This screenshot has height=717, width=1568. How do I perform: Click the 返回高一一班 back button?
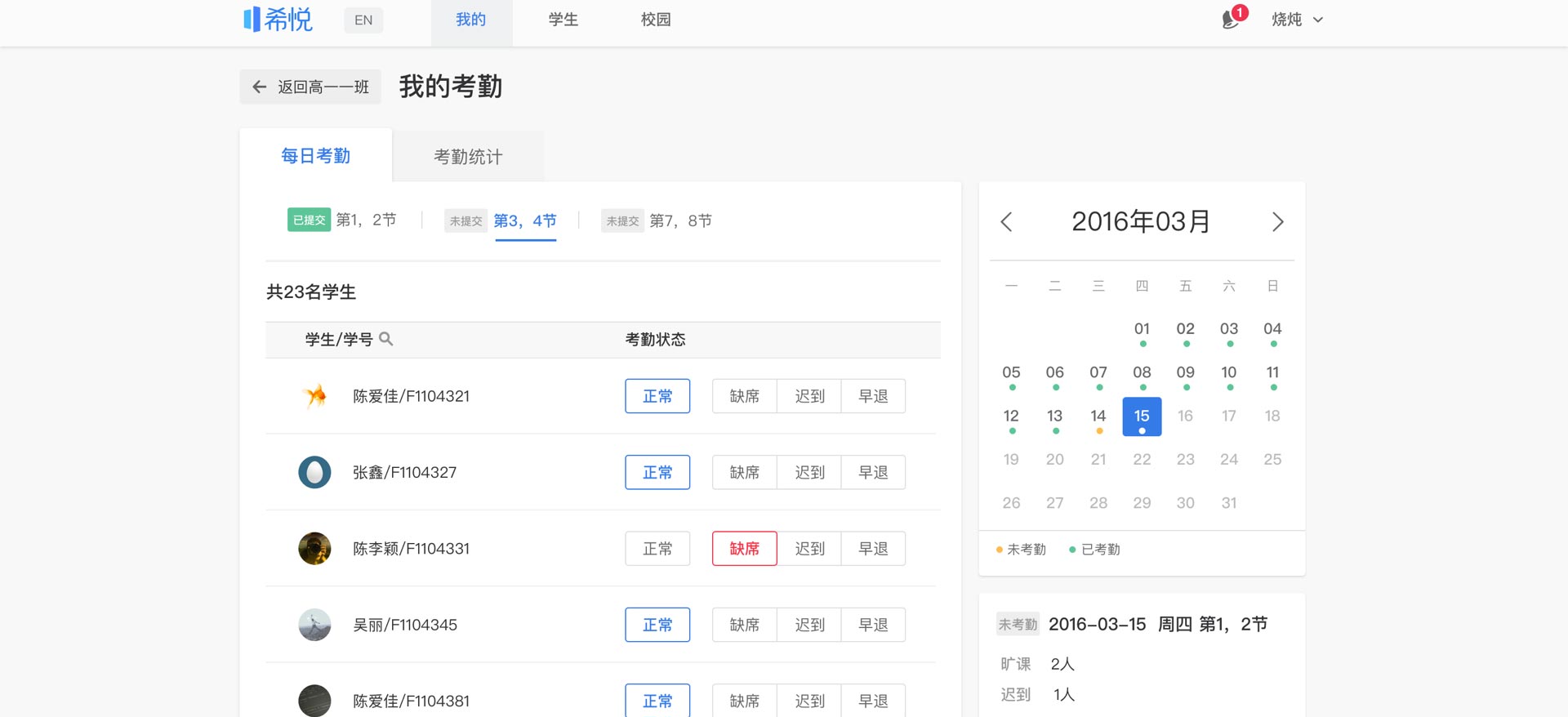pos(310,87)
